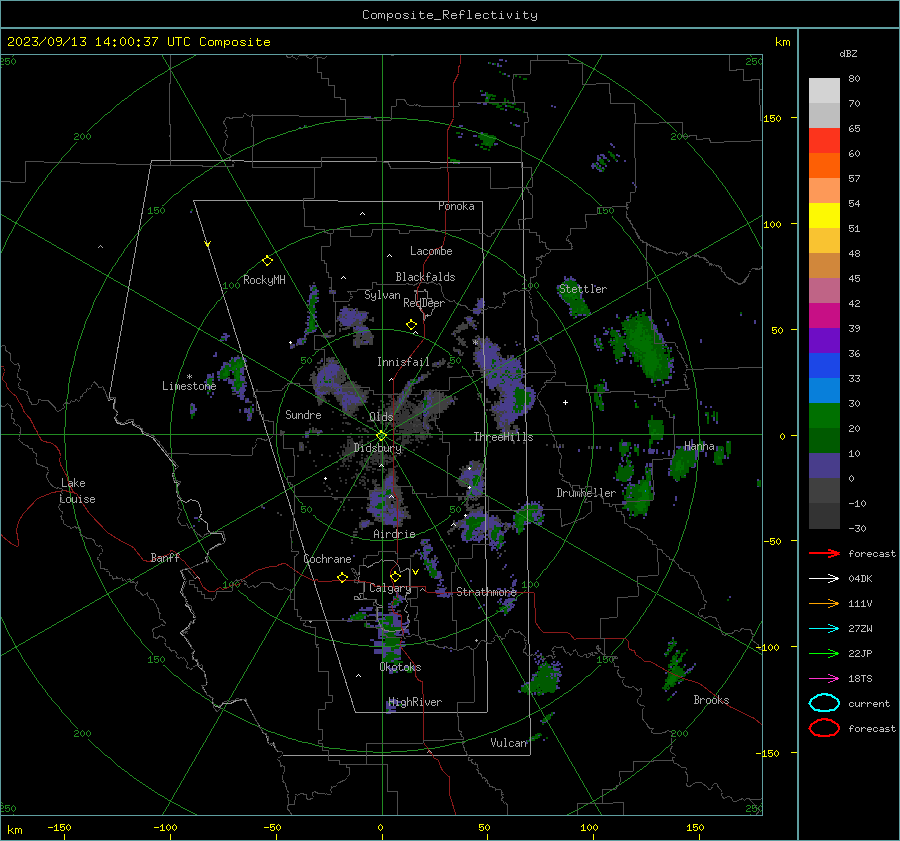The width and height of the screenshot is (900, 841).
Task: Click the -150 tick on bottom axis
Action: [59, 828]
